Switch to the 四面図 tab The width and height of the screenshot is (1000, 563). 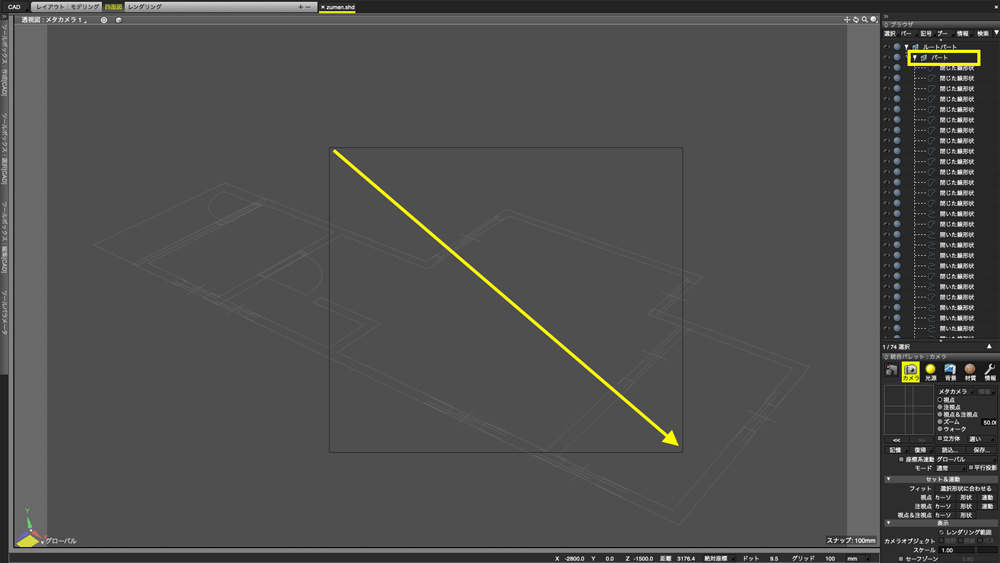click(x=113, y=7)
